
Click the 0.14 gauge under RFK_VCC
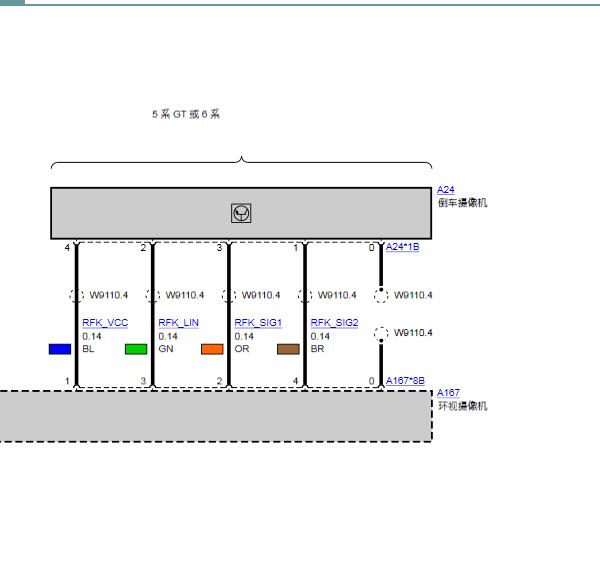pos(92,337)
